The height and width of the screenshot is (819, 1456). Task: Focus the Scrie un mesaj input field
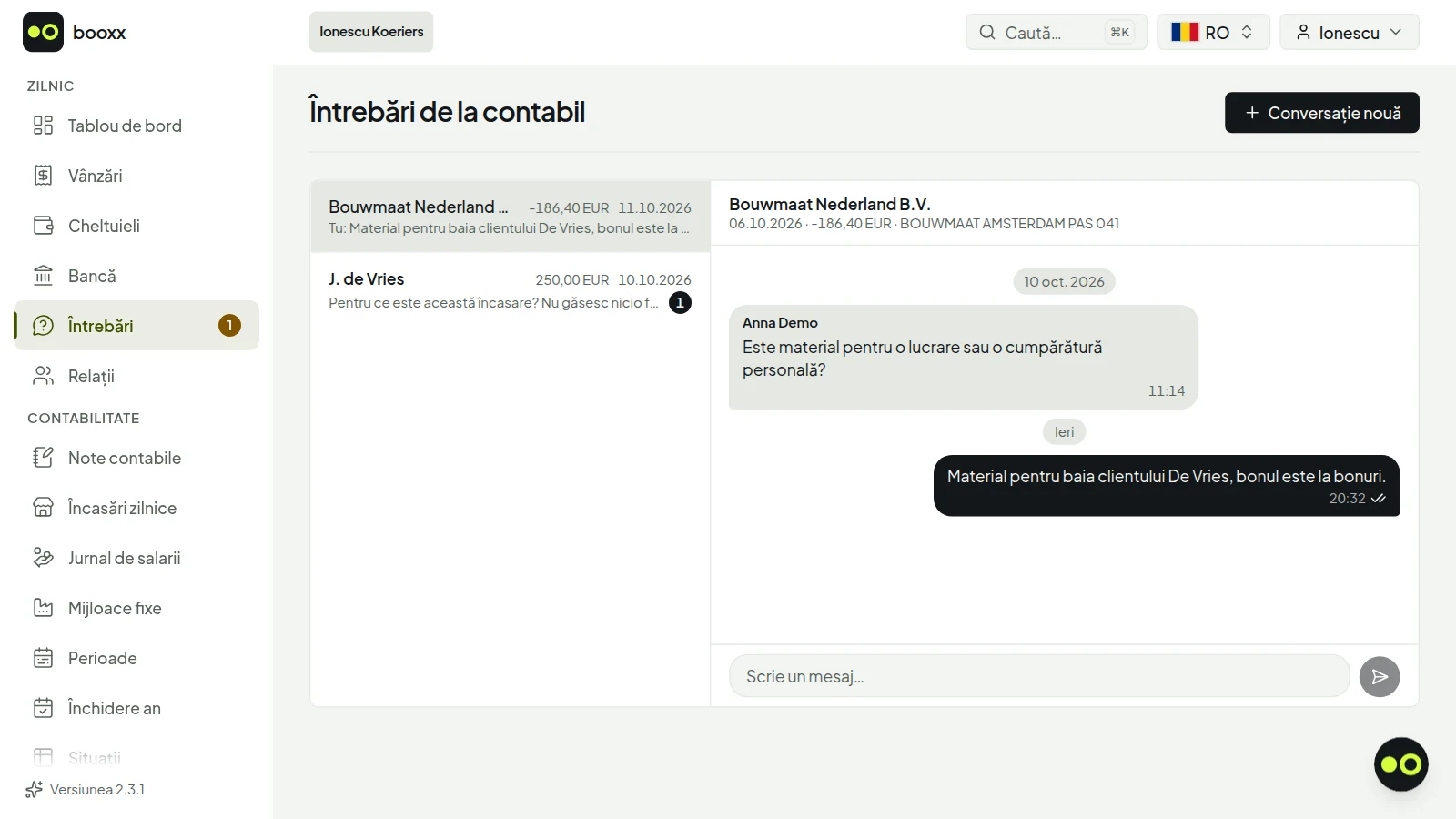(1039, 676)
